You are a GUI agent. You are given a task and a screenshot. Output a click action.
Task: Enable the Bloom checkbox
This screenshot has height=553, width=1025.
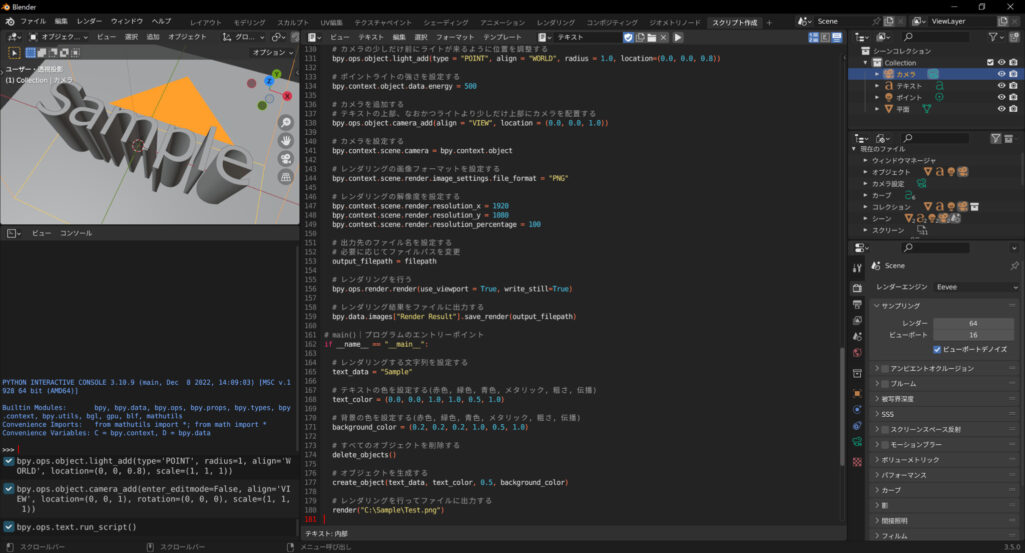coord(885,384)
